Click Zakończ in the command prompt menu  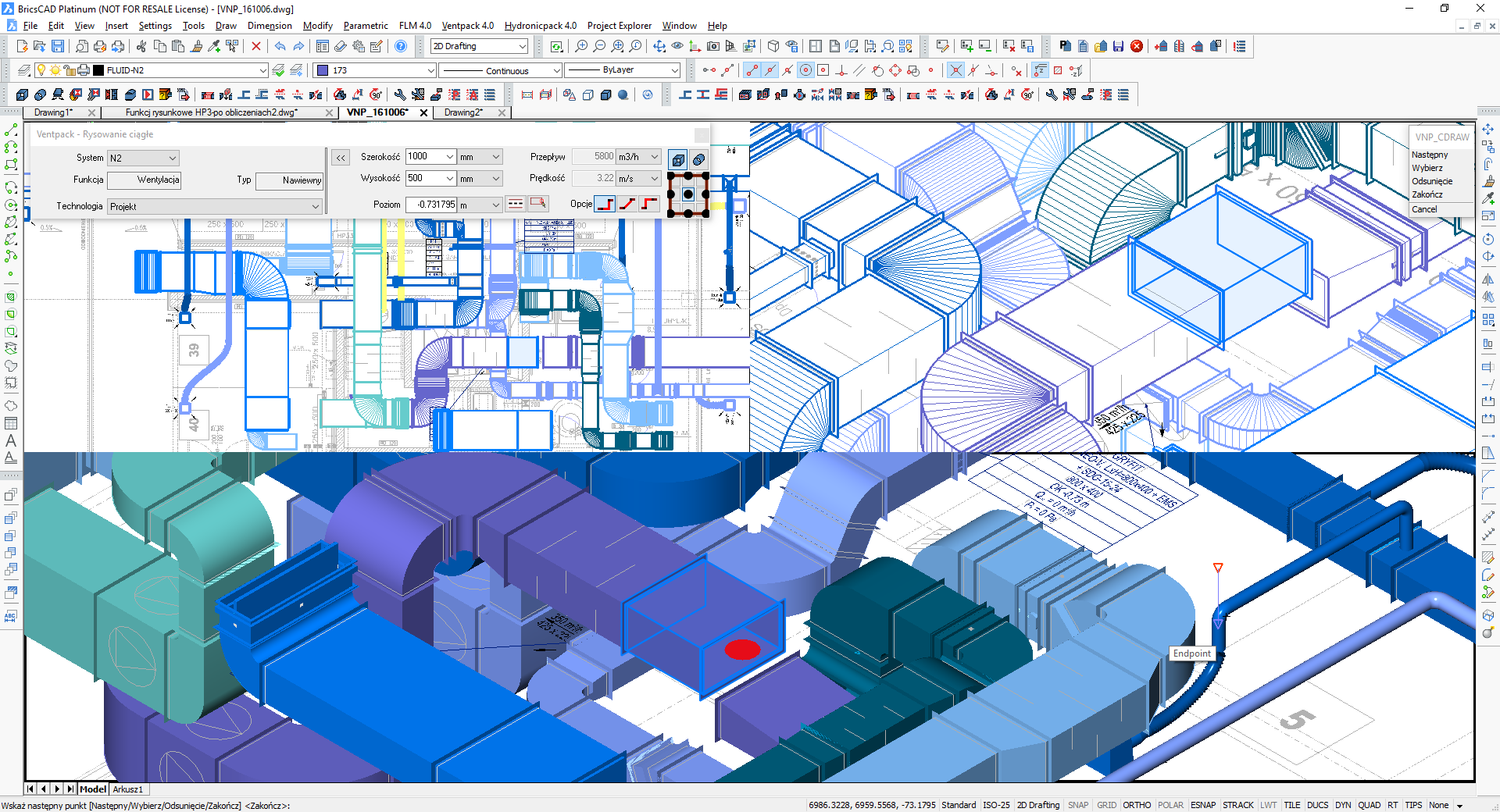tap(1427, 194)
